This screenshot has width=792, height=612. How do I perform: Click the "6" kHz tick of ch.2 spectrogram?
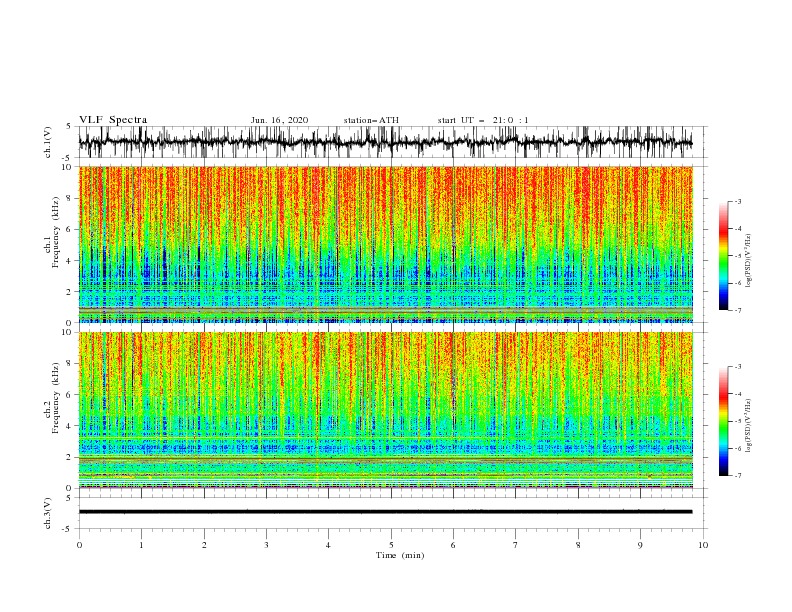tap(70, 394)
